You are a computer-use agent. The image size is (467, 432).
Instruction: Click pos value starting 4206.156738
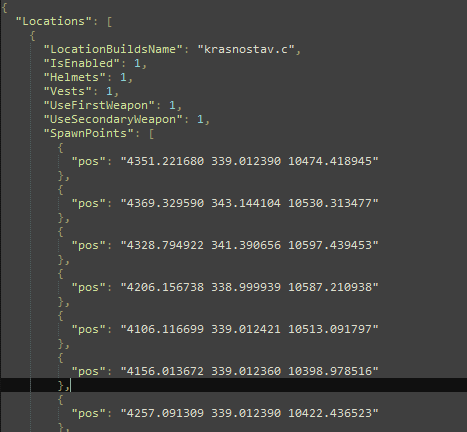249,287
